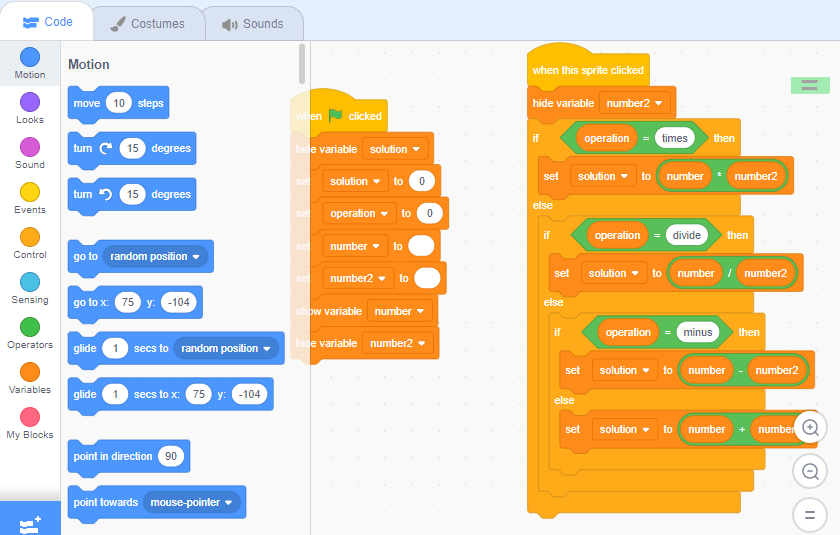Click the Add Extension icon
This screenshot has width=840, height=535.
tap(30, 525)
